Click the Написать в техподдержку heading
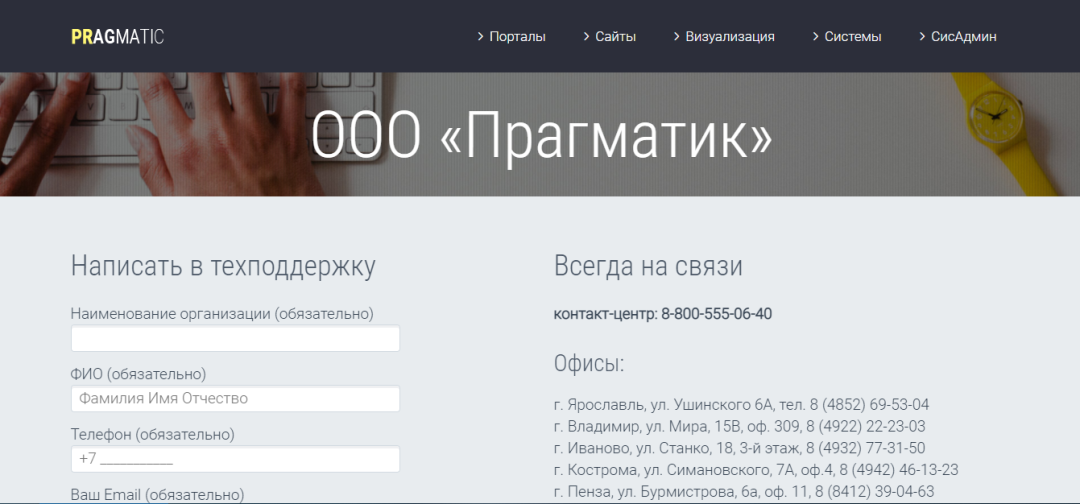This screenshot has height=504, width=1080. coord(223,267)
